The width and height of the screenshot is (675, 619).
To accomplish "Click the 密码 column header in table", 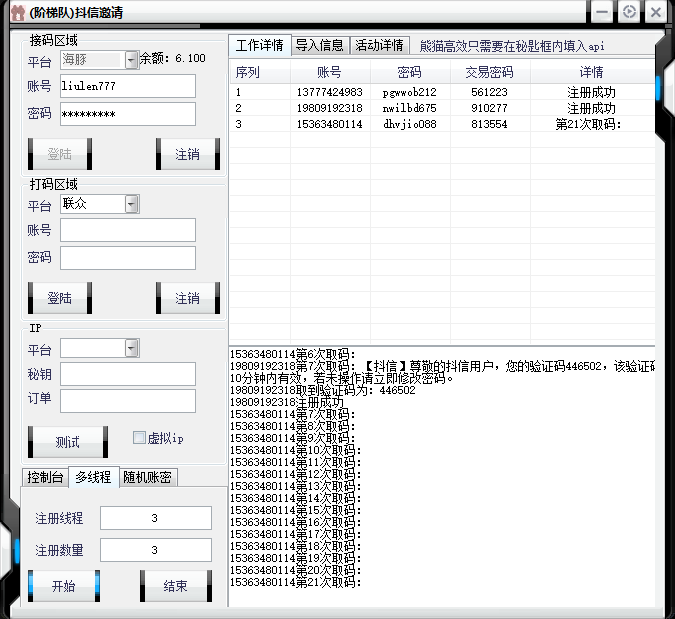I will click(x=410, y=72).
